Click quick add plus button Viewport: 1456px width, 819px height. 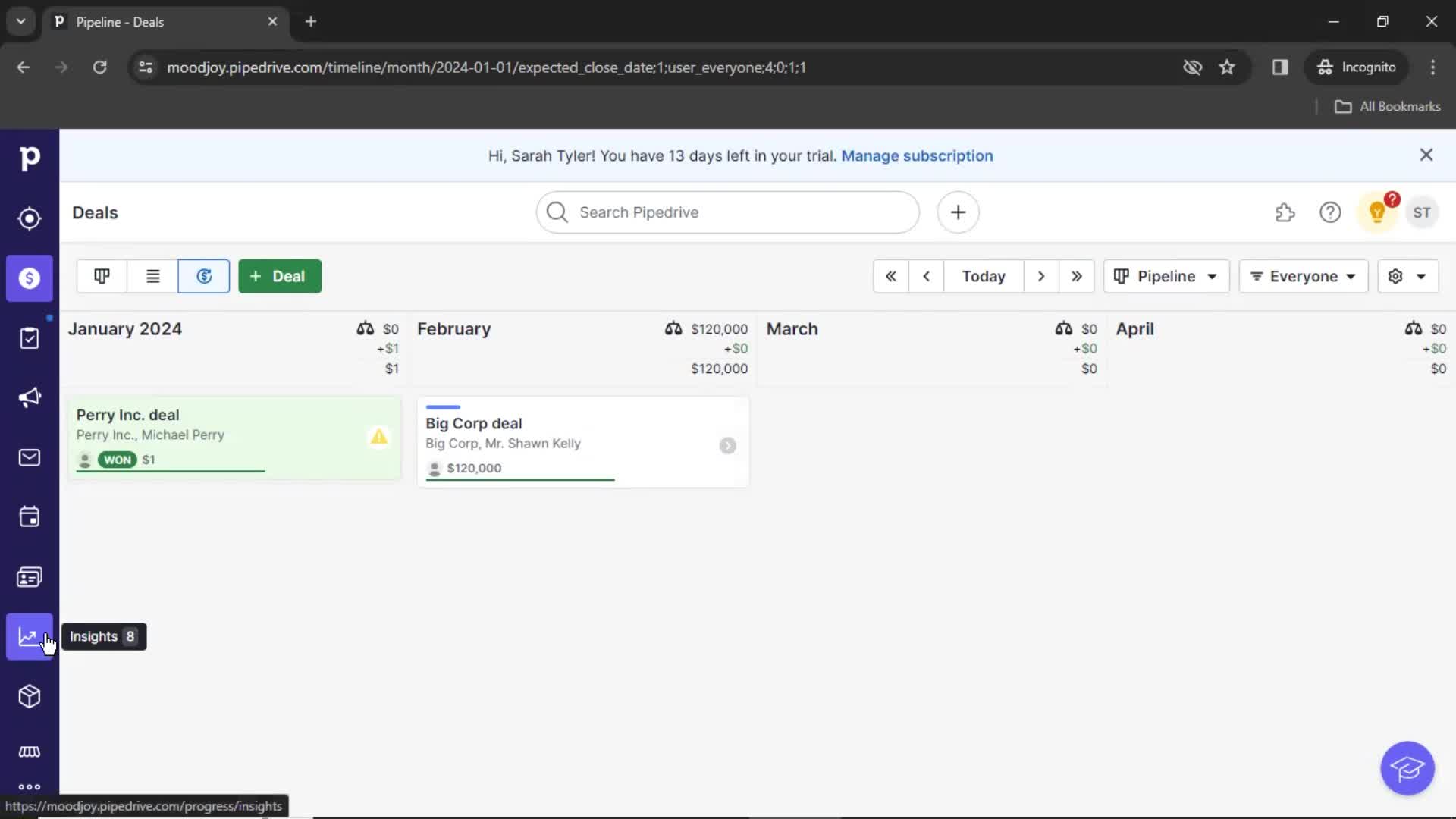(x=958, y=212)
